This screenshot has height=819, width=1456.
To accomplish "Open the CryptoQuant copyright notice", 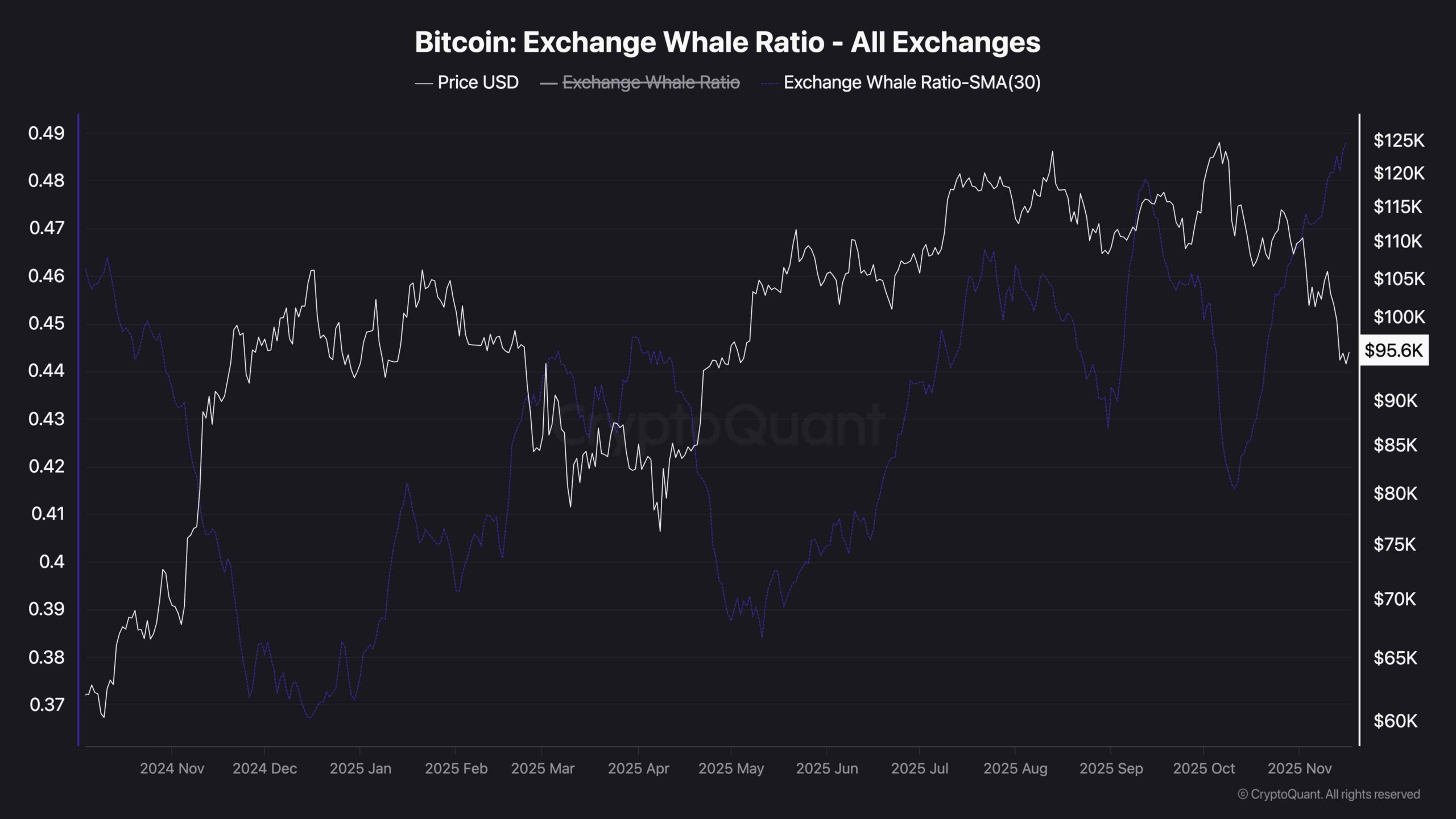I will pyautogui.click(x=1329, y=794).
